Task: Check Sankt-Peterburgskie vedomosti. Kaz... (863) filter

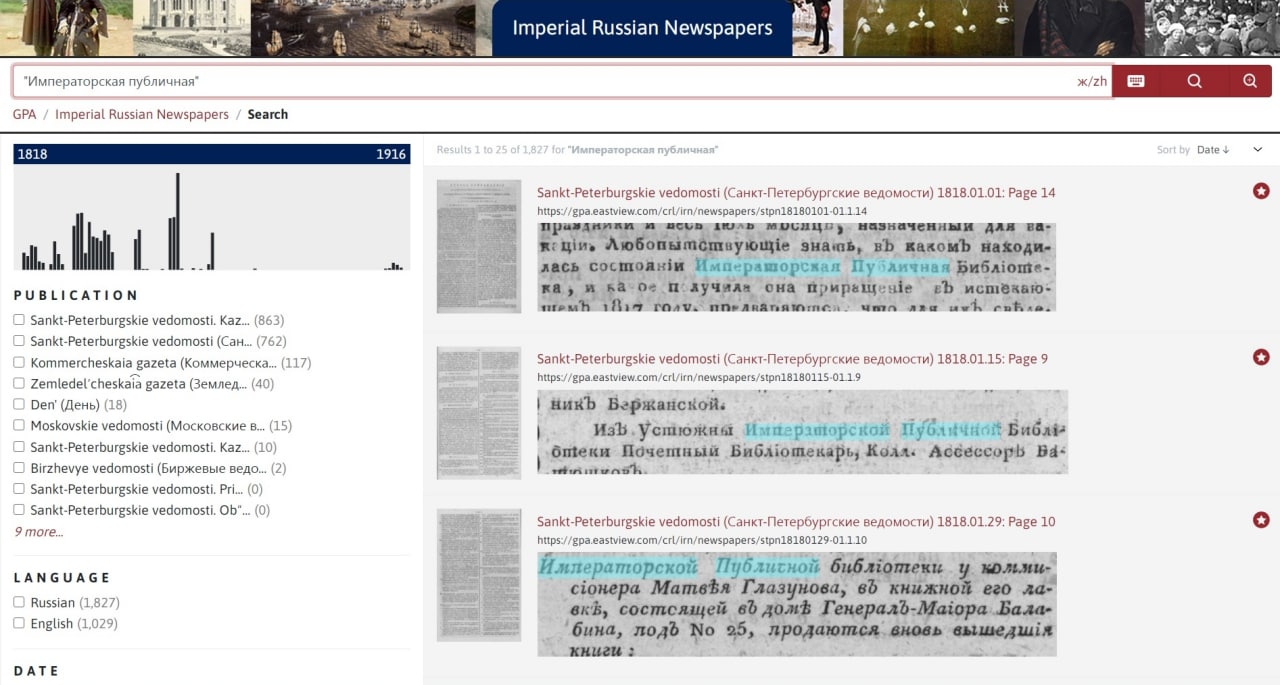Action: click(x=19, y=320)
